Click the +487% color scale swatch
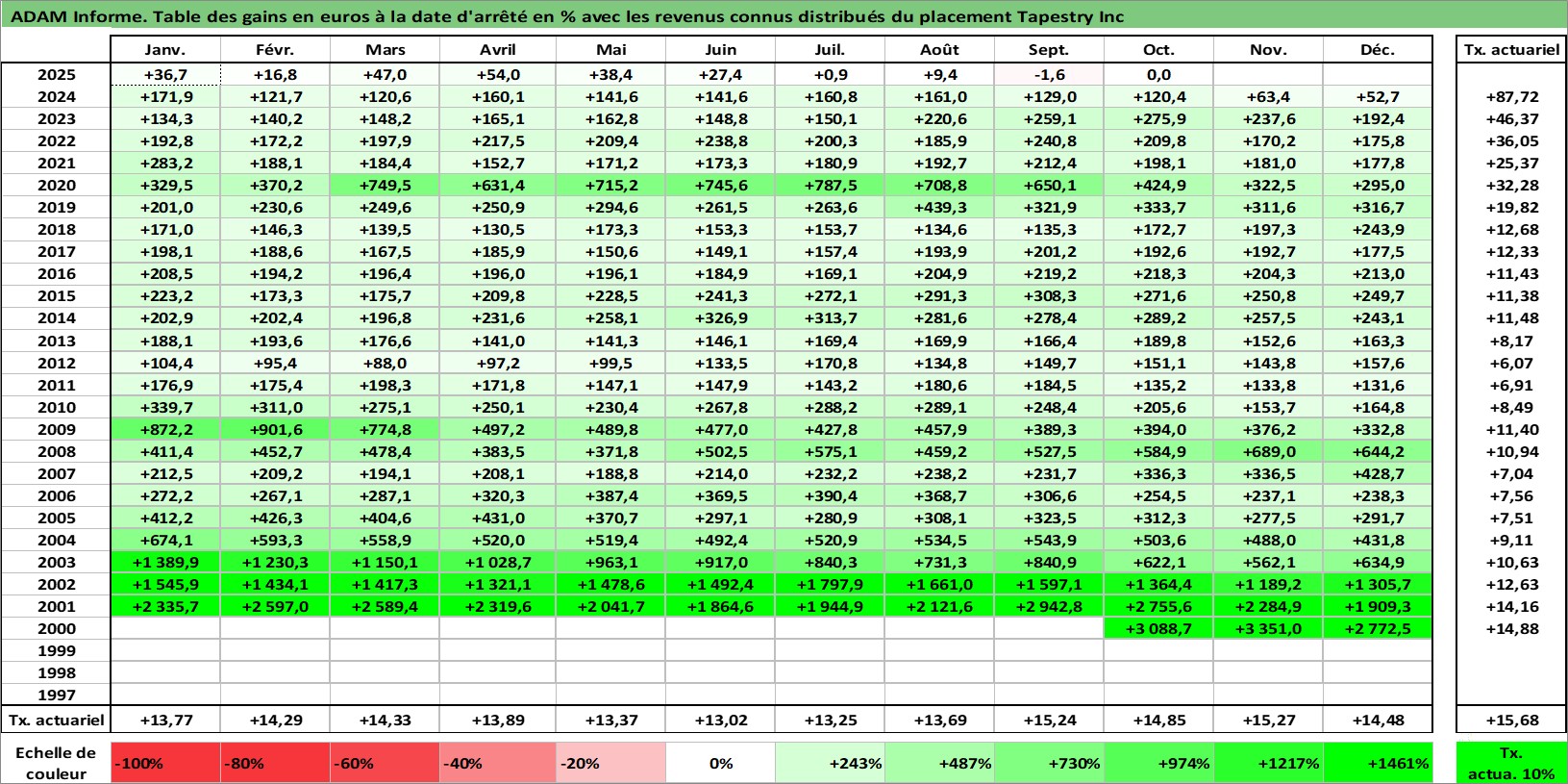The height and width of the screenshot is (784, 1568). (939, 763)
